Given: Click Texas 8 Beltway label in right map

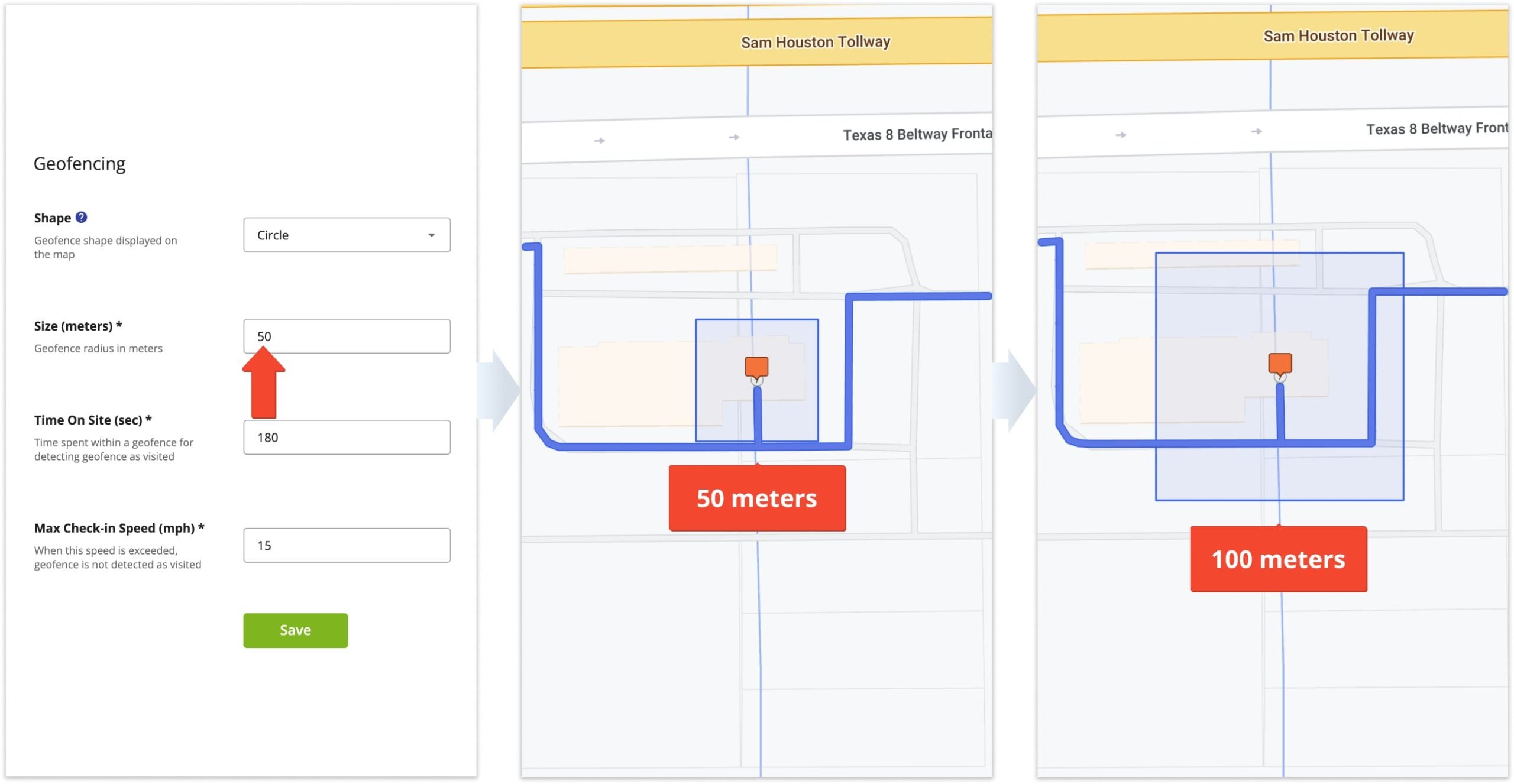Looking at the screenshot, I should coord(1437,128).
